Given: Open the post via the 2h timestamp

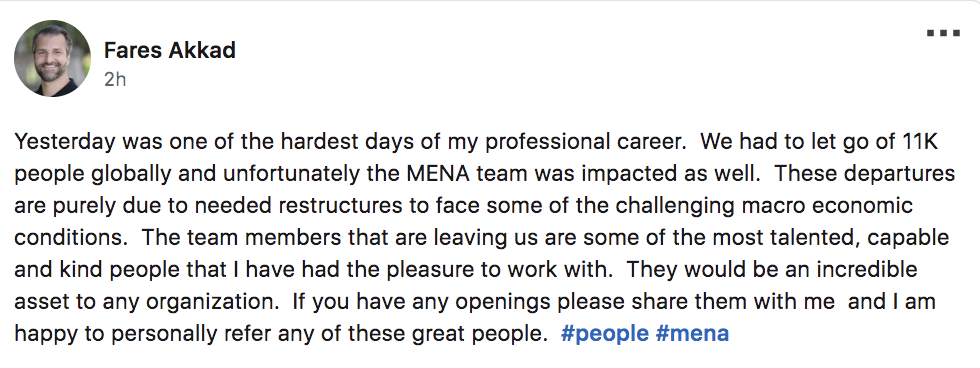Looking at the screenshot, I should [x=115, y=79].
